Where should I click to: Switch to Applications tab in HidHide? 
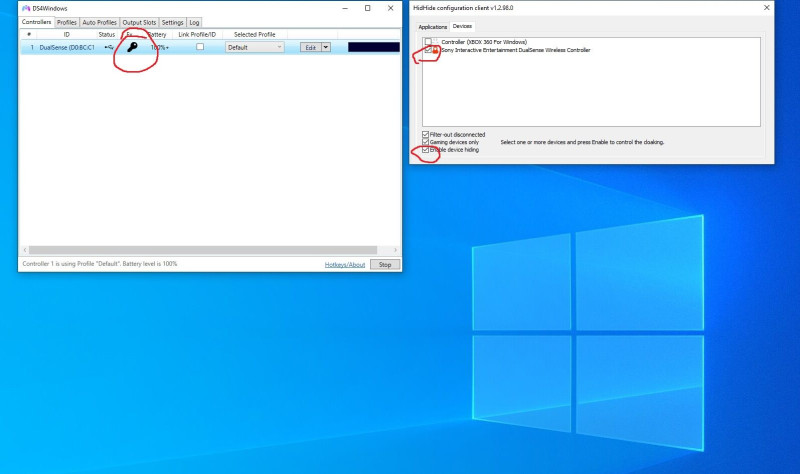pos(433,27)
